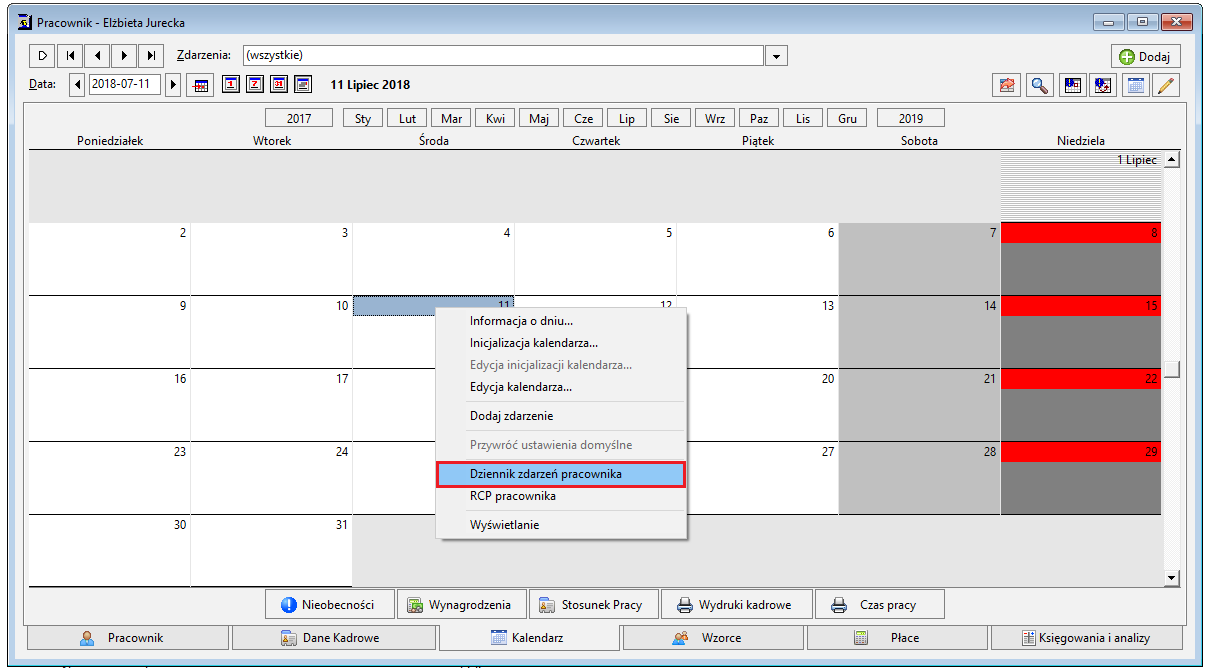The width and height of the screenshot is (1217, 668).
Task: Open the Nieobecności button
Action: (330, 604)
